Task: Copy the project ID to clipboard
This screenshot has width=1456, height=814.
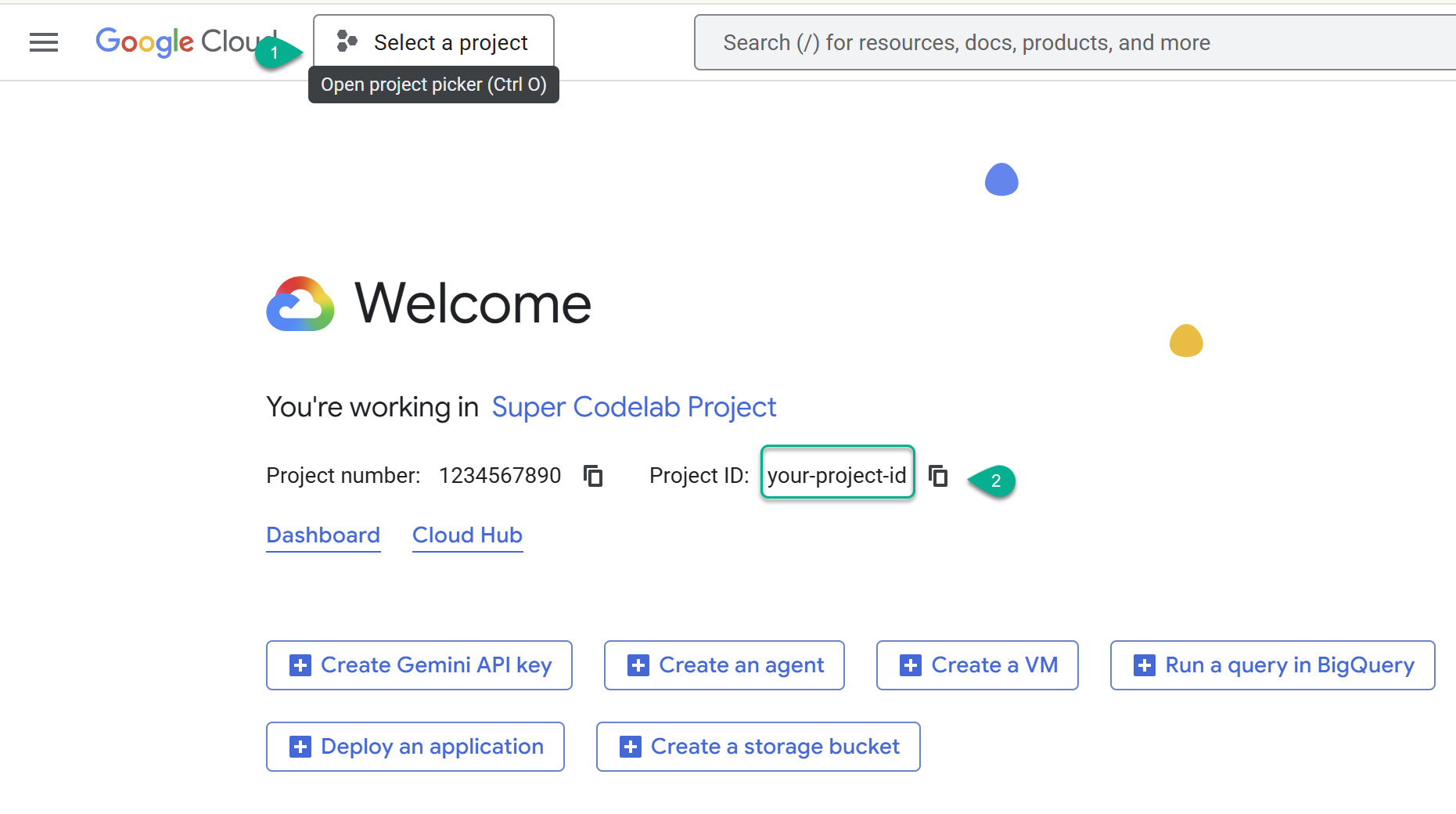Action: 938,475
